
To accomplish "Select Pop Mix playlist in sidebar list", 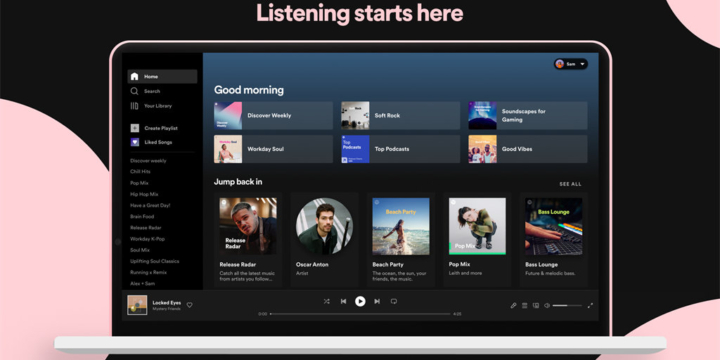I will pyautogui.click(x=139, y=183).
